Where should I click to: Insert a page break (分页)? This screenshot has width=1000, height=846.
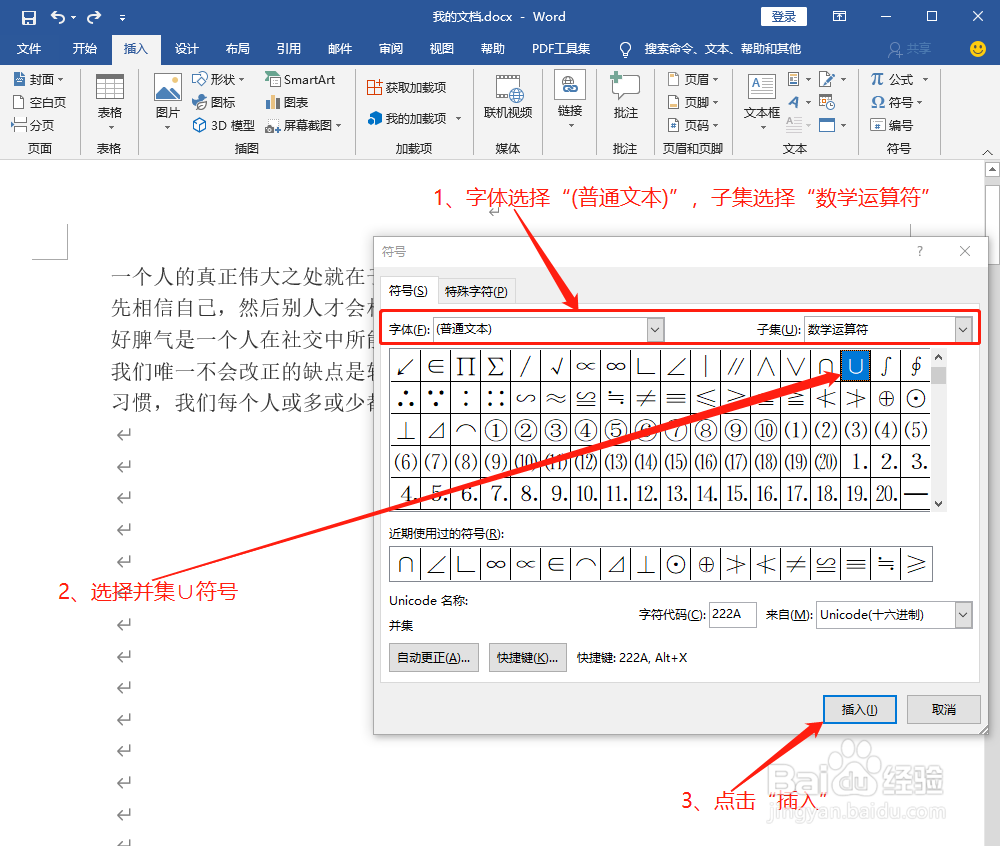point(33,125)
